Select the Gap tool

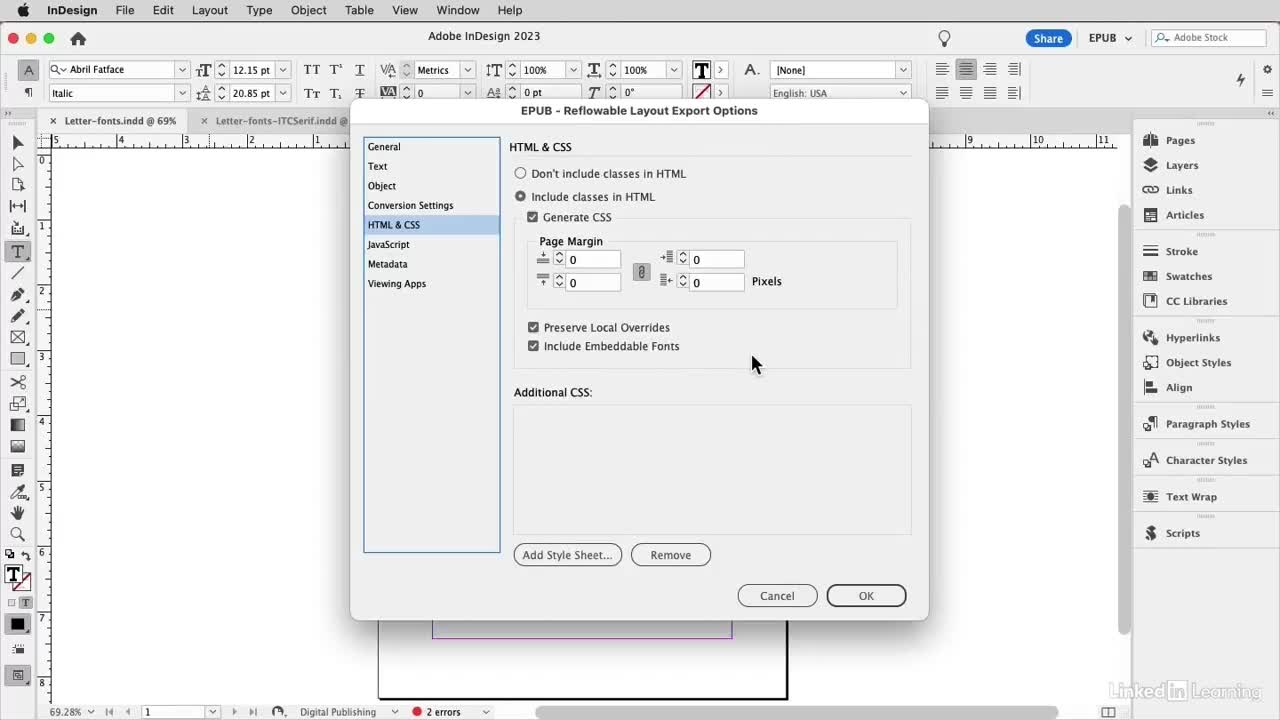[17, 206]
